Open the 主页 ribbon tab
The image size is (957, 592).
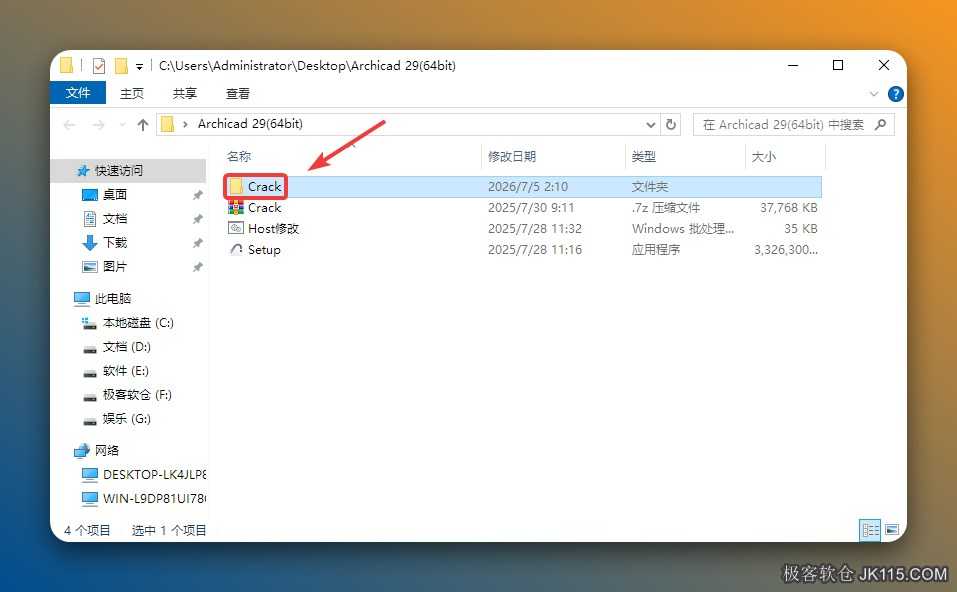click(x=132, y=93)
